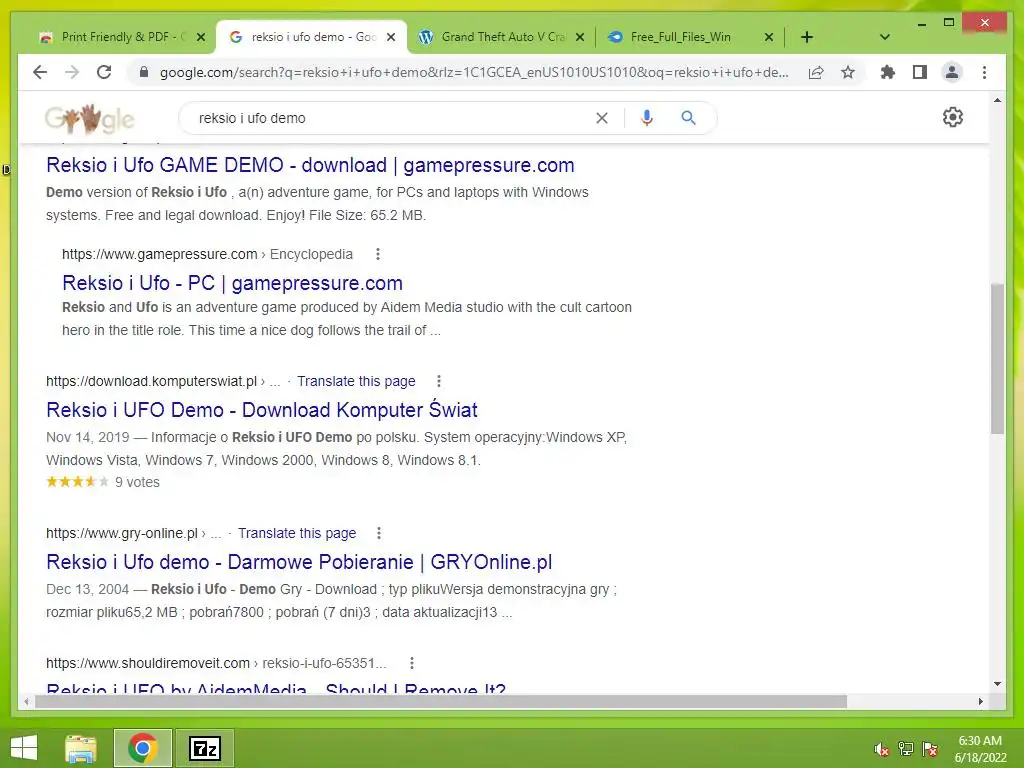Screen dimensions: 1024x768
Task: Click the gry-online.pl URL
Action: coord(121,533)
